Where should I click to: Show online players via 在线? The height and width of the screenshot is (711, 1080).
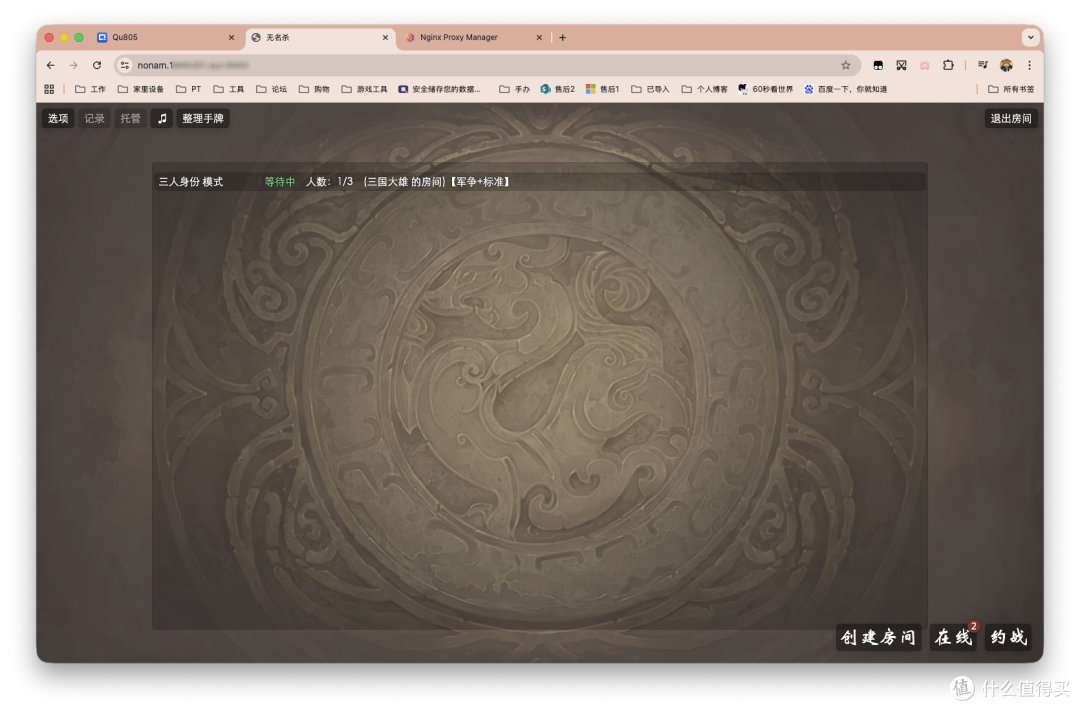953,637
